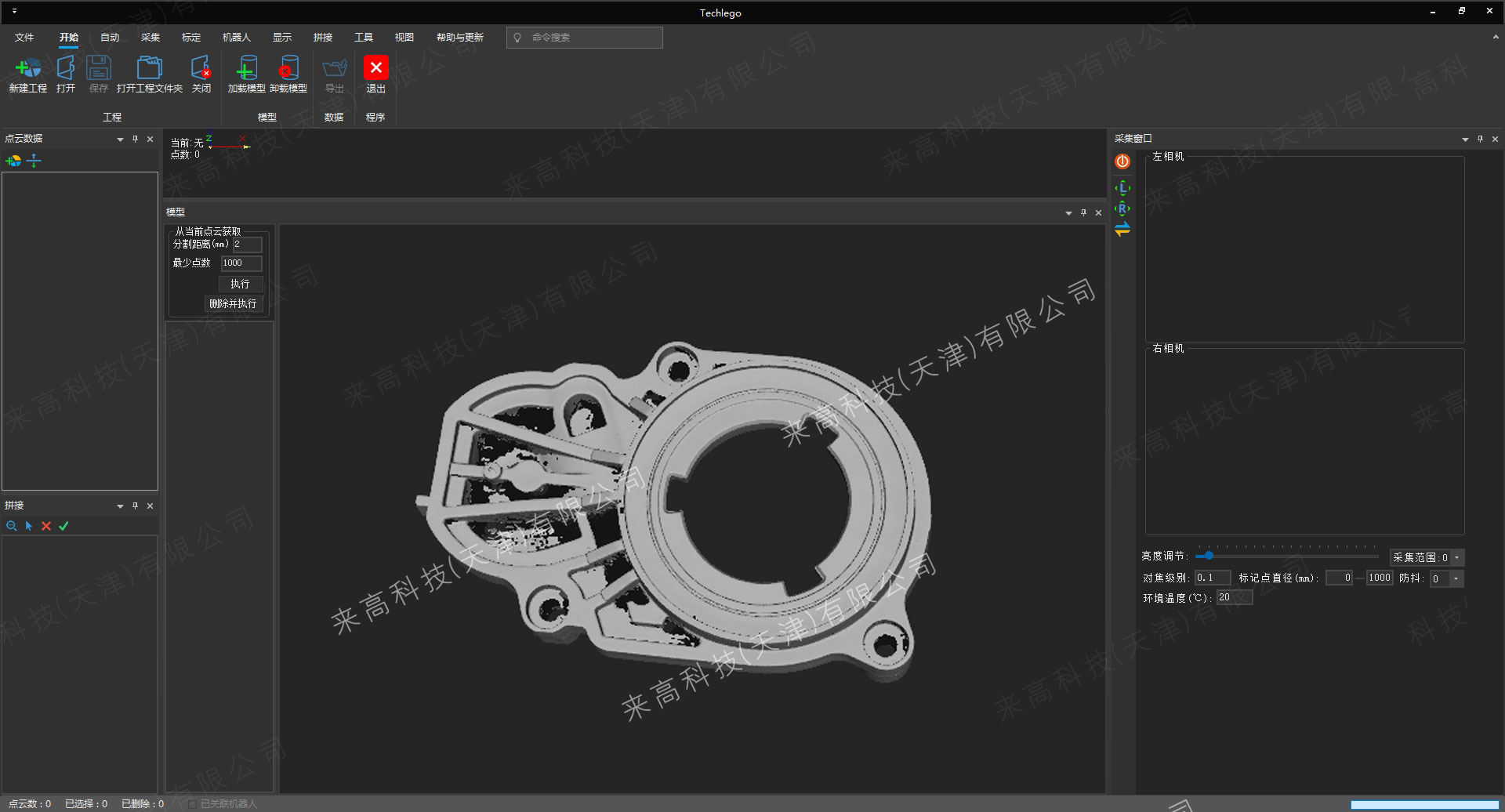
Task: Select the right camera R icon
Action: (1122, 208)
